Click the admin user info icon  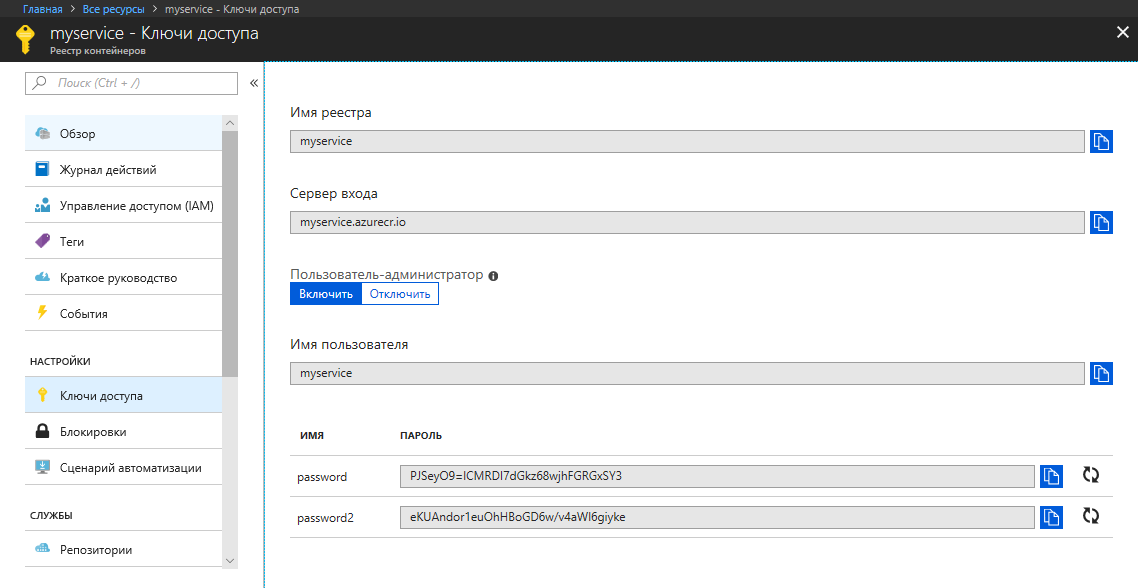coord(493,275)
